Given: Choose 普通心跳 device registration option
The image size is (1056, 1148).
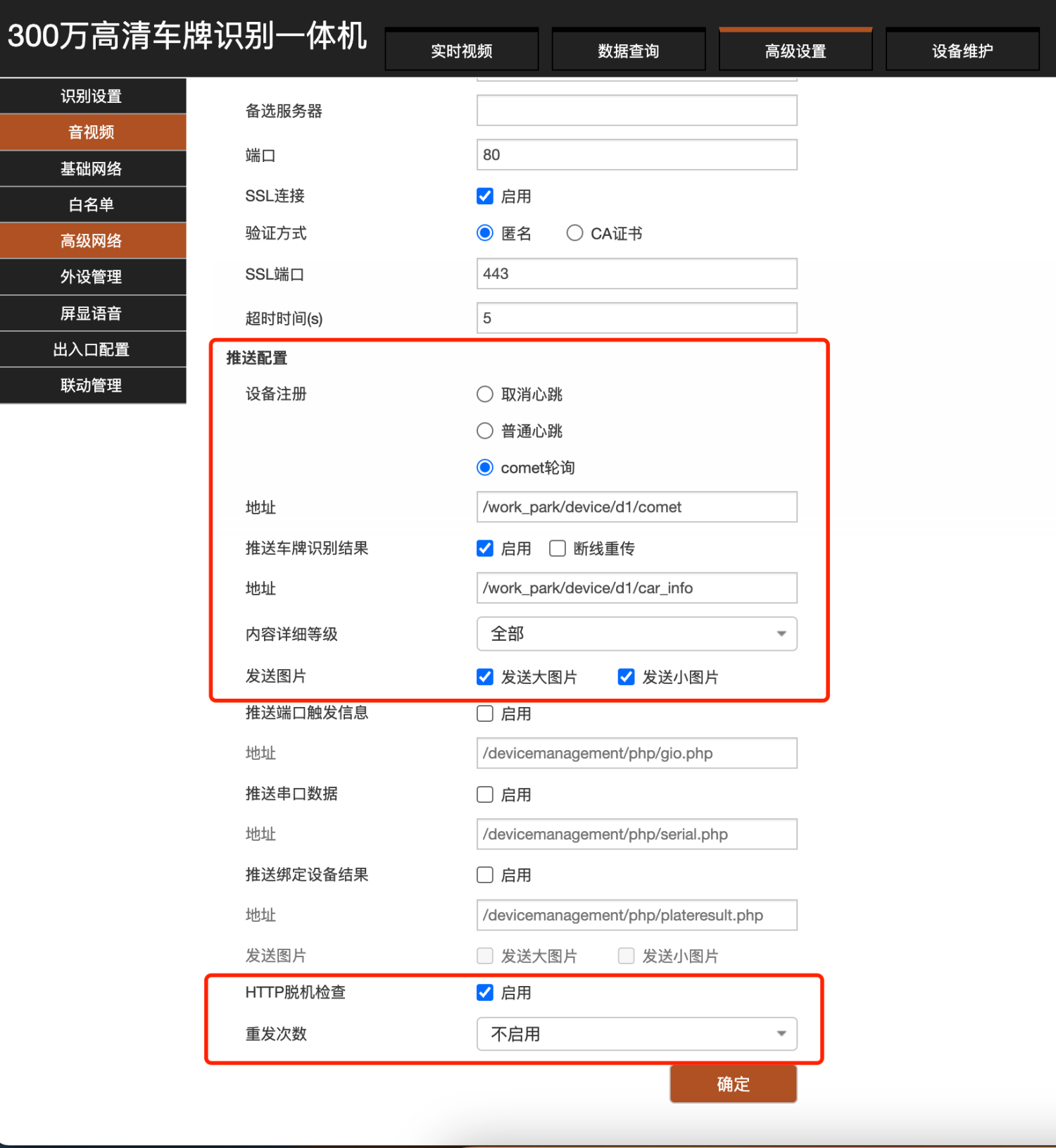Looking at the screenshot, I should 485,431.
